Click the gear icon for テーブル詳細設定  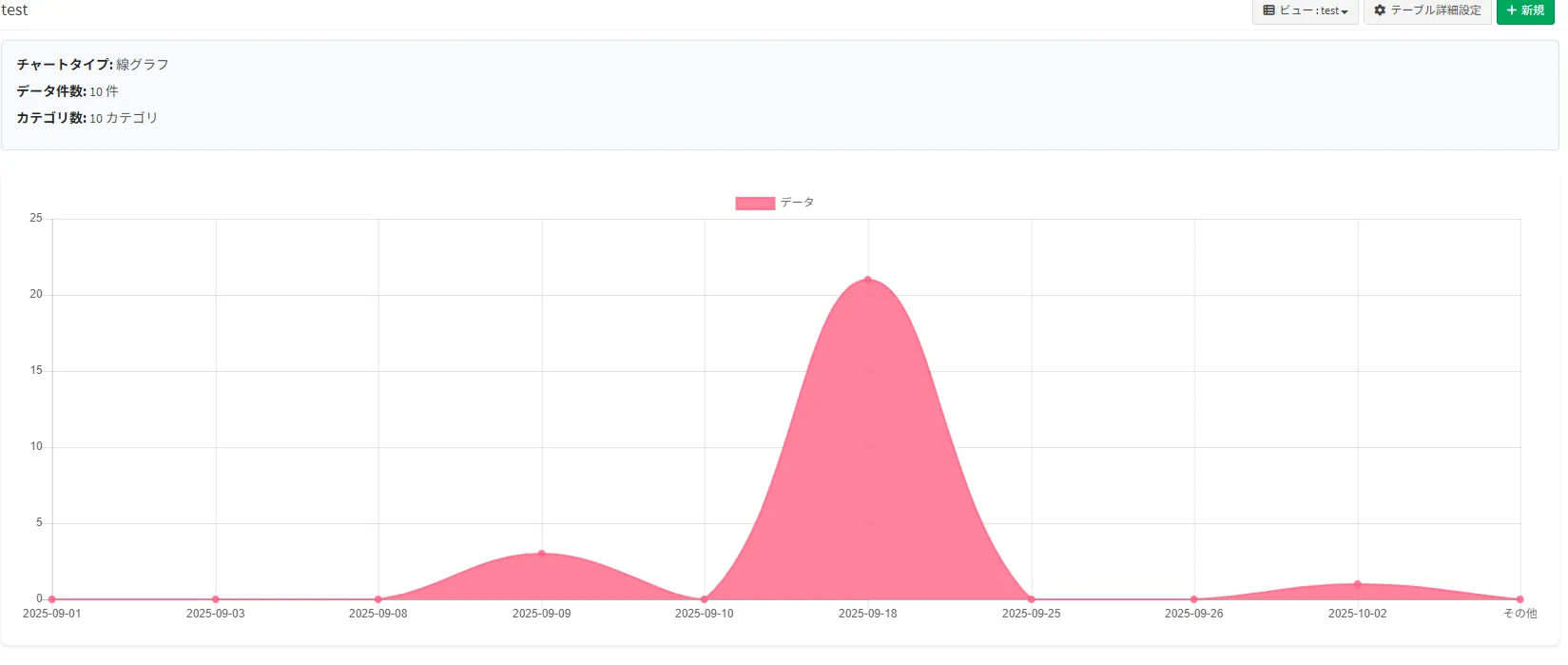pyautogui.click(x=1380, y=10)
